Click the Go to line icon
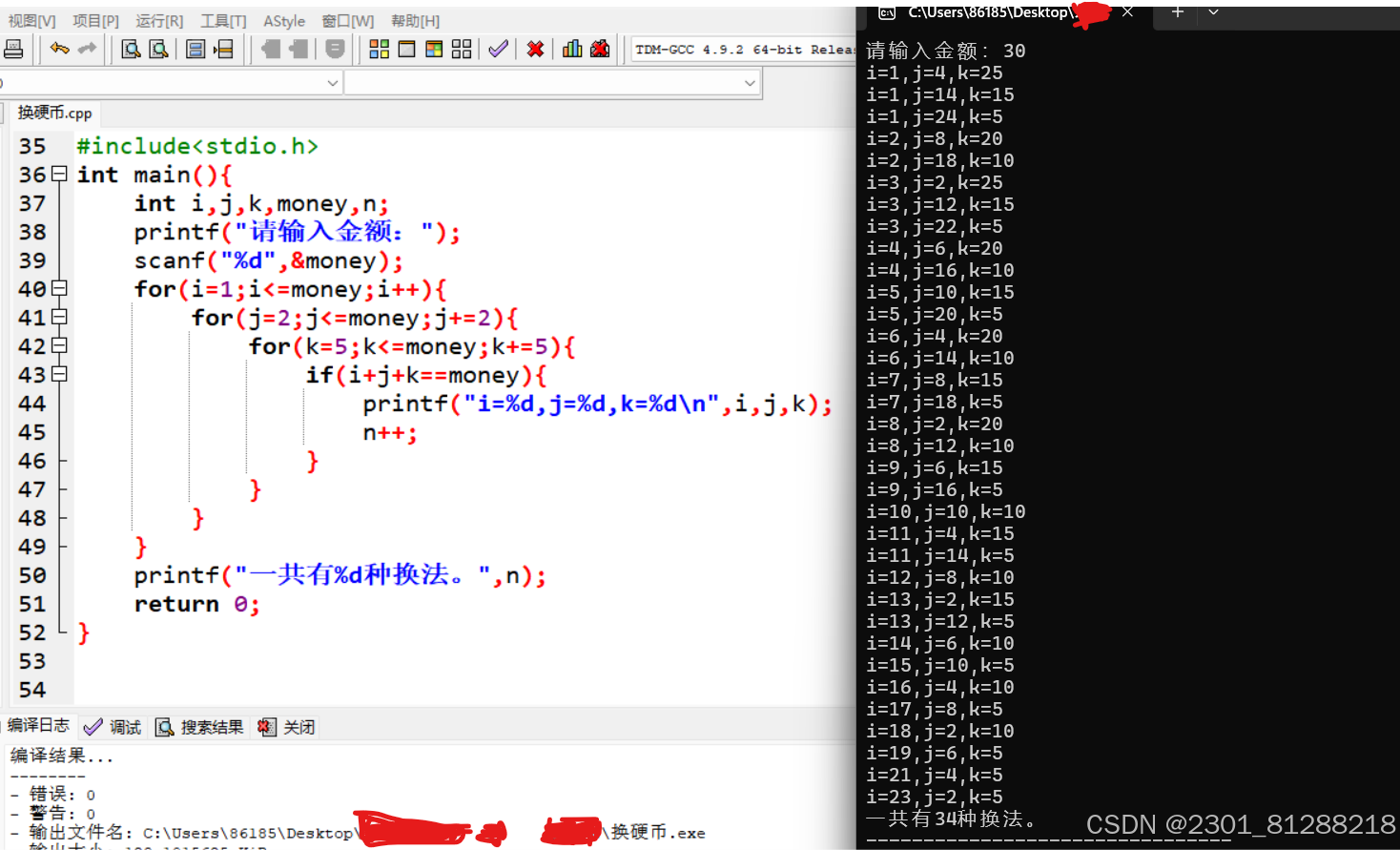Viewport: 1400px width, 850px height. click(223, 49)
